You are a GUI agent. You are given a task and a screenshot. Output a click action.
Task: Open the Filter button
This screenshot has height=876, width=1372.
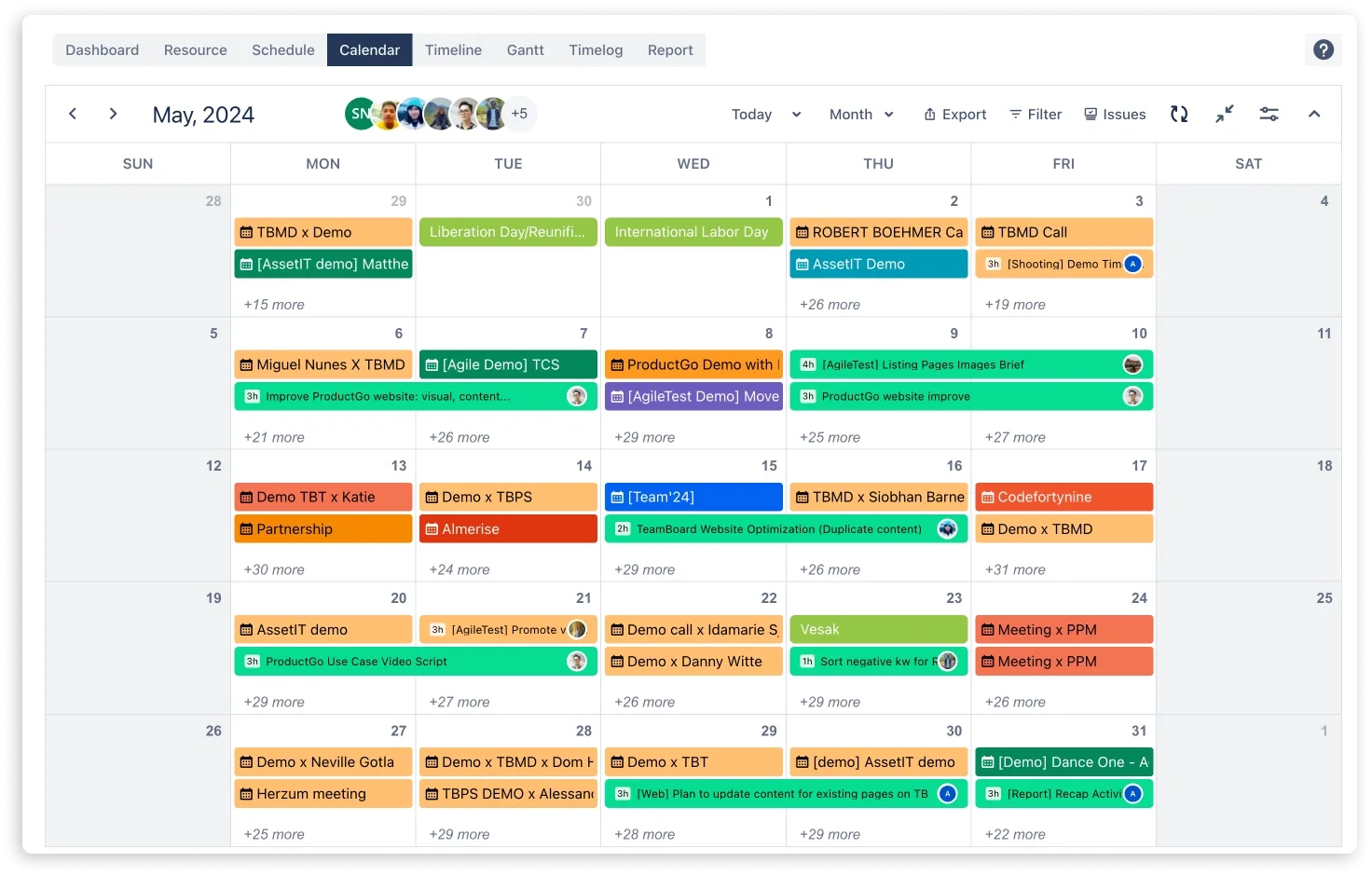1036,114
